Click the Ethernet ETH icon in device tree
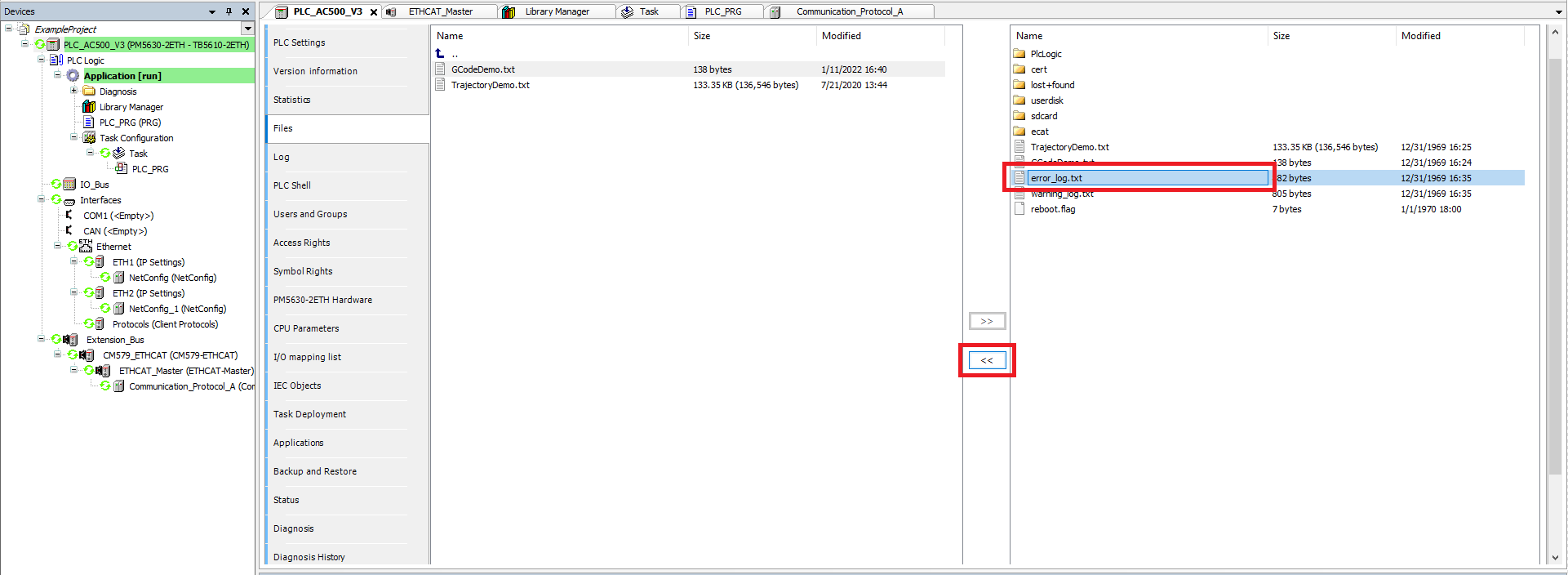The image size is (1568, 575). tap(86, 246)
